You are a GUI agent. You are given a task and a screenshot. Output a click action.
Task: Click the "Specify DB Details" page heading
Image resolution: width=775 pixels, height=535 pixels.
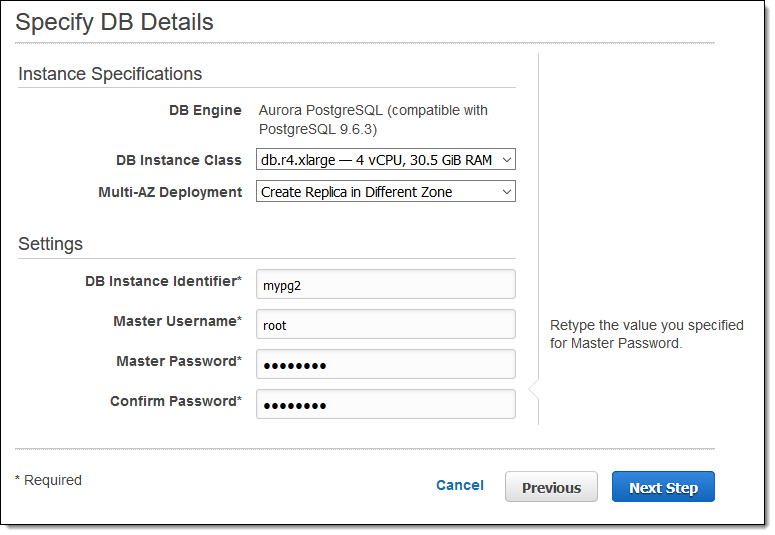click(114, 22)
